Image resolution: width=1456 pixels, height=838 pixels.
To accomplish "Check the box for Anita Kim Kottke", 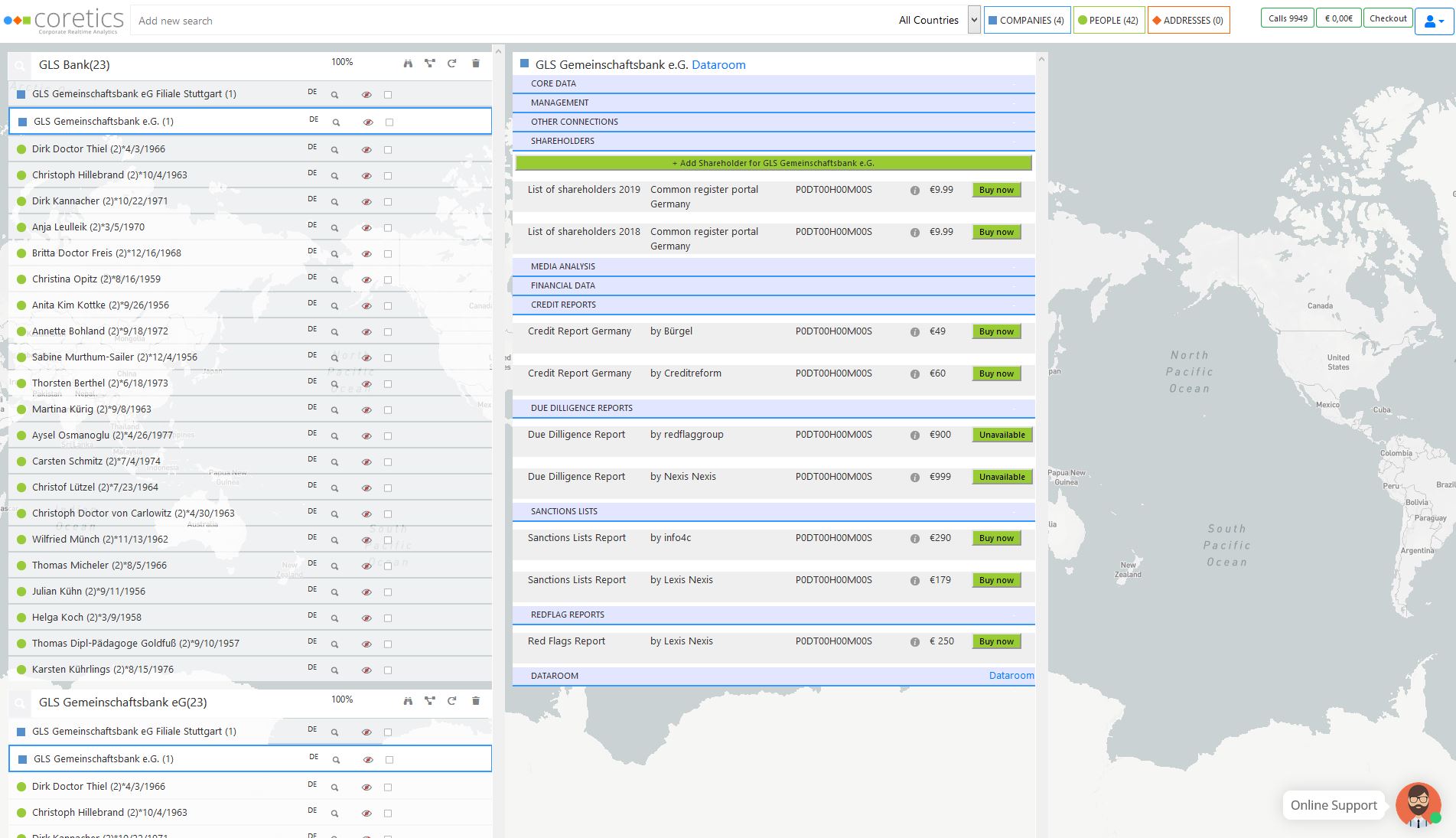I will point(388,306).
